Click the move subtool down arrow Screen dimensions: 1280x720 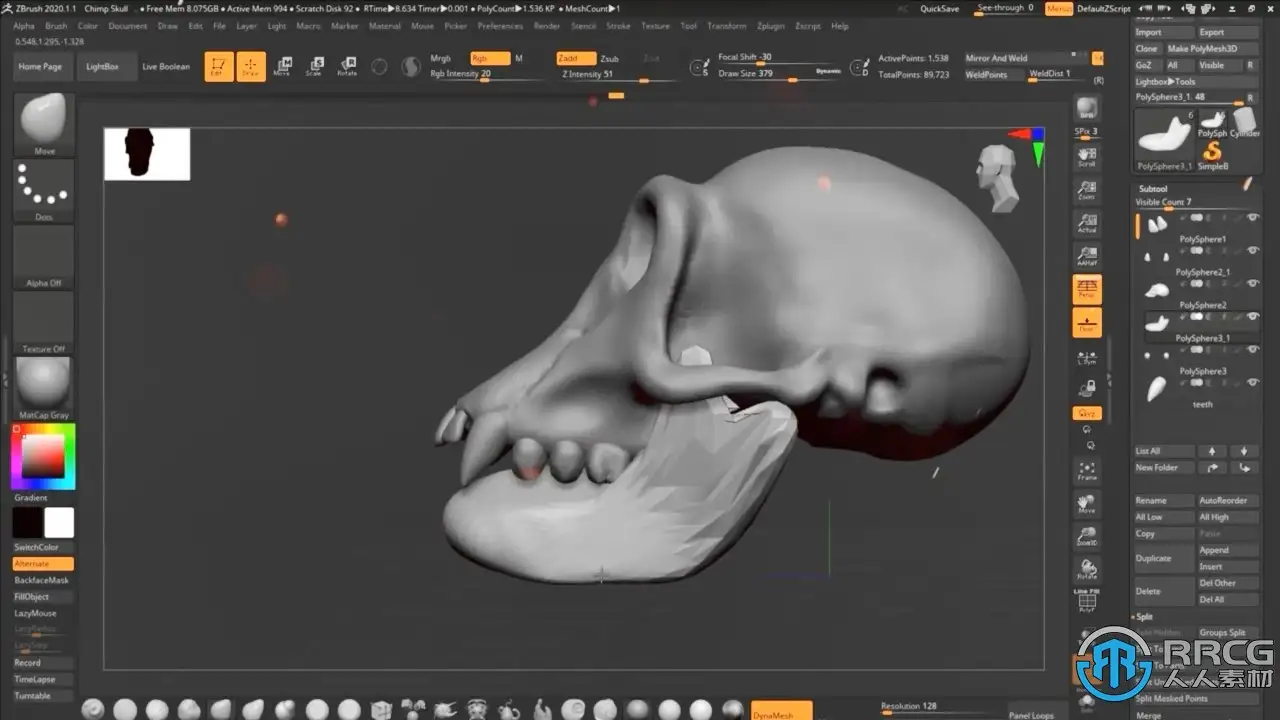point(1244,451)
